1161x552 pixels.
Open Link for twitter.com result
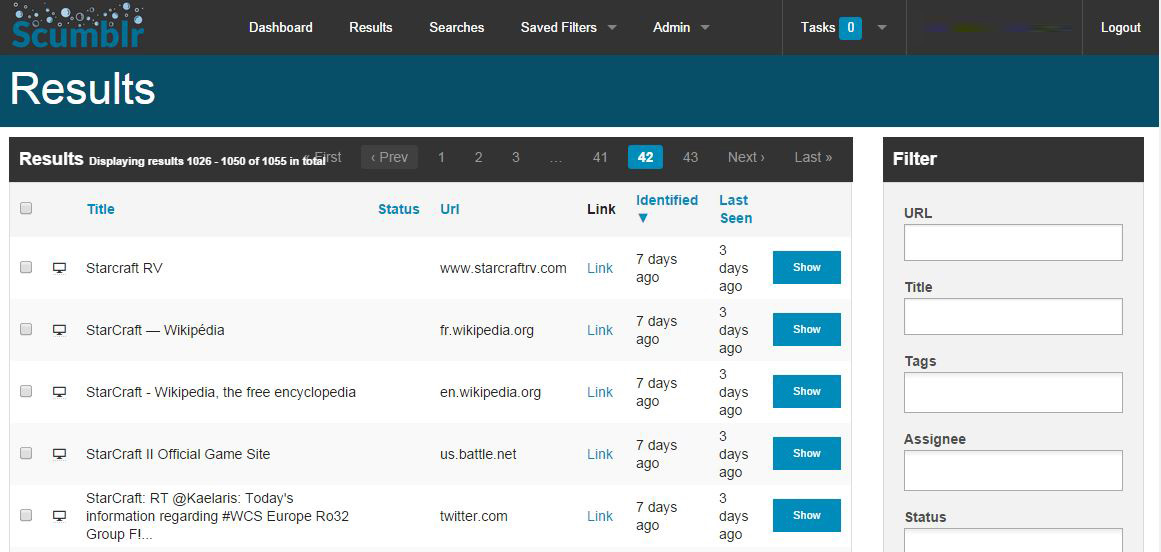click(600, 516)
